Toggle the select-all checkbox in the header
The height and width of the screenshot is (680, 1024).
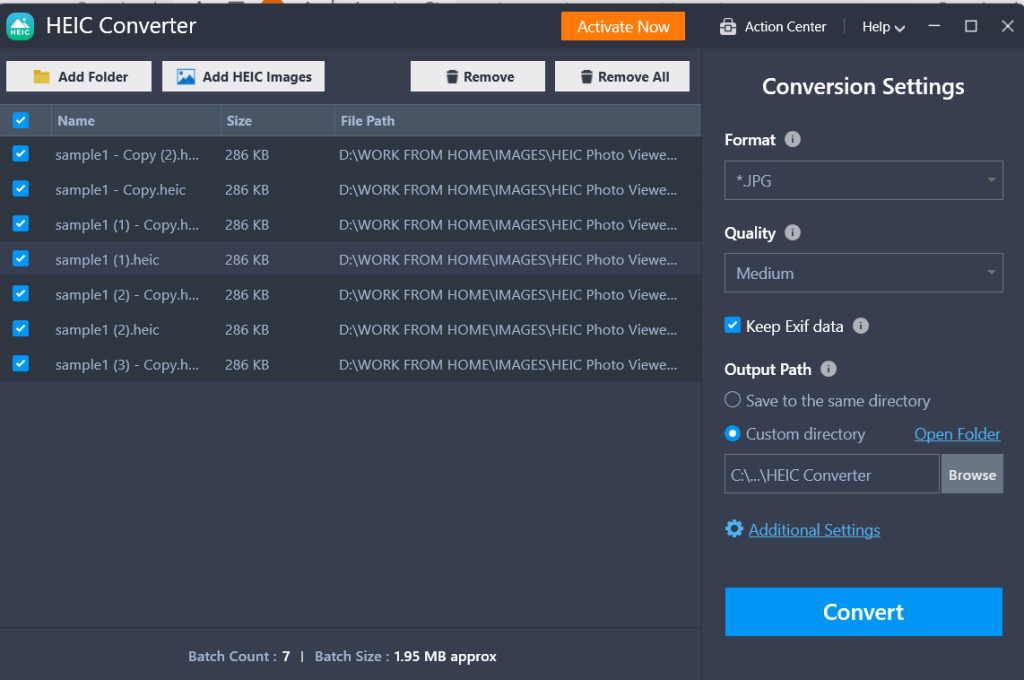coord(20,120)
